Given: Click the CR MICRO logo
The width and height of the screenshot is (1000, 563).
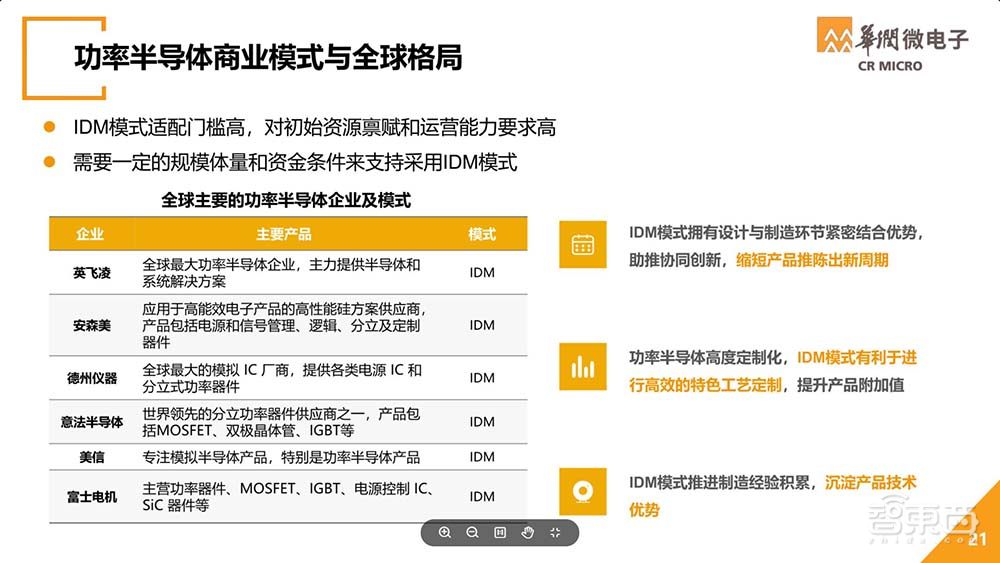Looking at the screenshot, I should (x=893, y=45).
